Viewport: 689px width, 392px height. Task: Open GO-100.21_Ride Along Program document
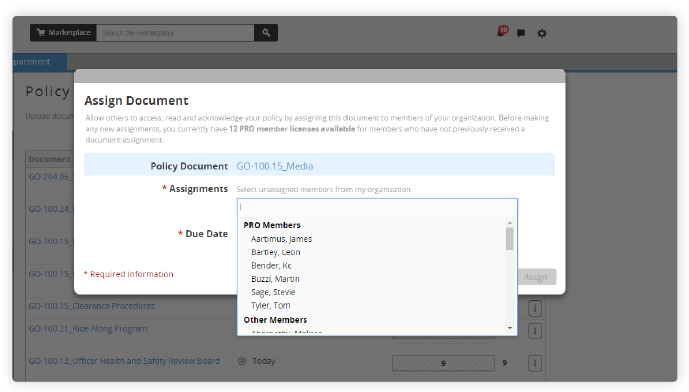coord(88,329)
